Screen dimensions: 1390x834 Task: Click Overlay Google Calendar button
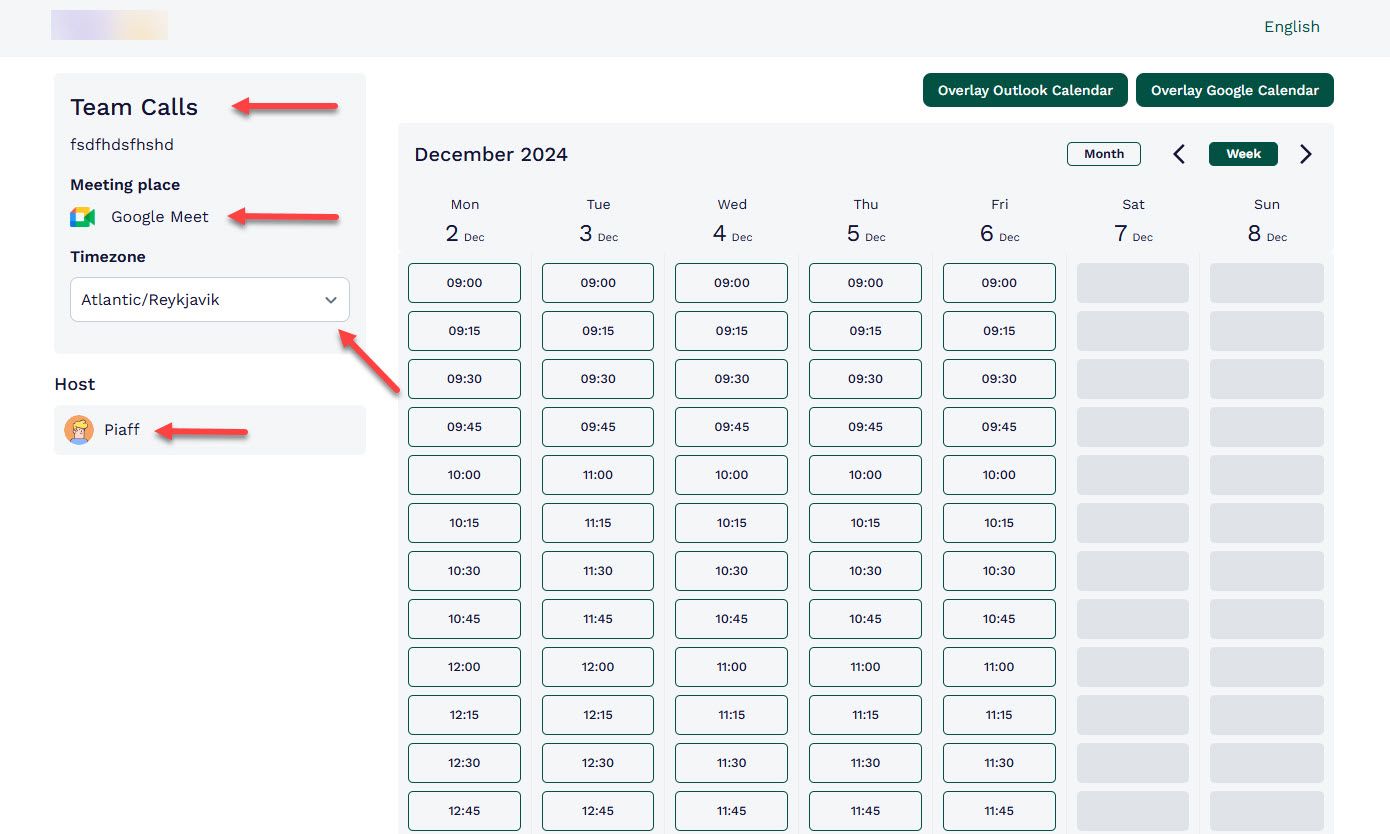1235,90
